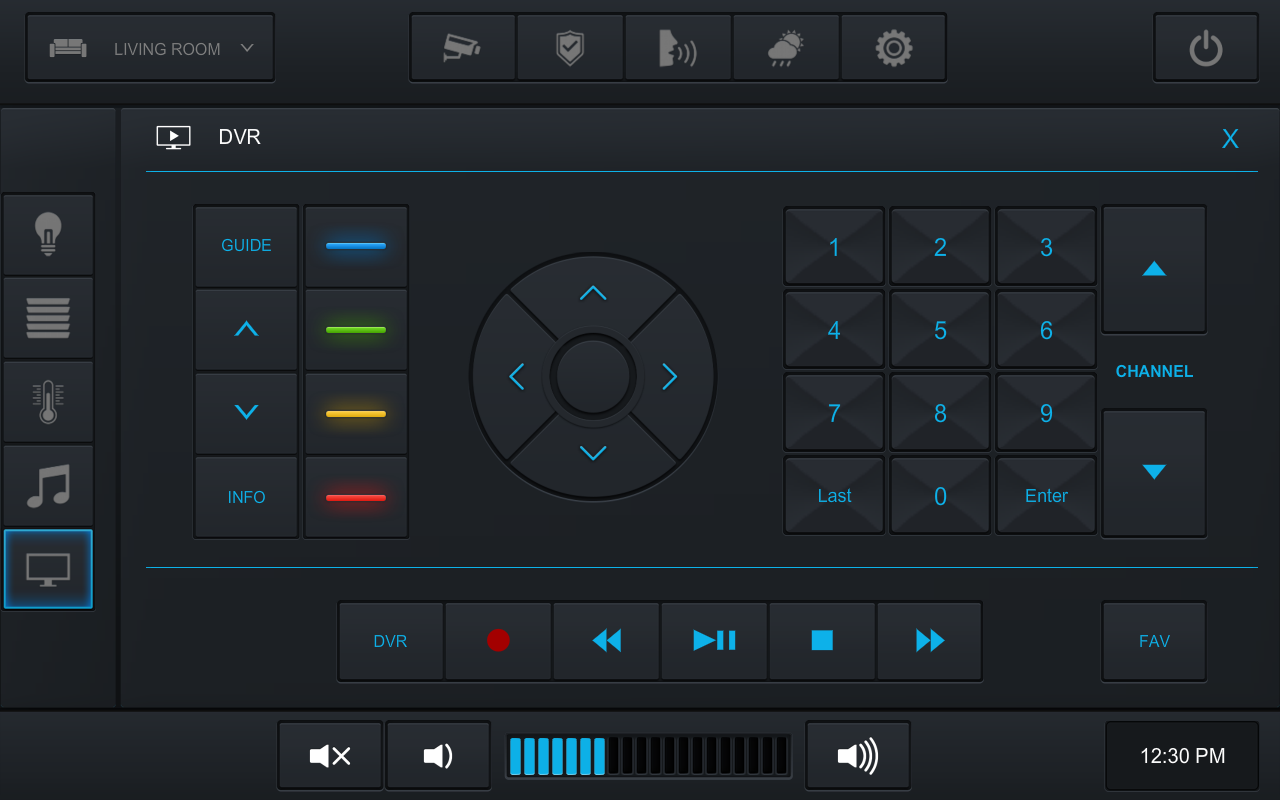Open the settings gear
The width and height of the screenshot is (1280, 800).
[893, 47]
